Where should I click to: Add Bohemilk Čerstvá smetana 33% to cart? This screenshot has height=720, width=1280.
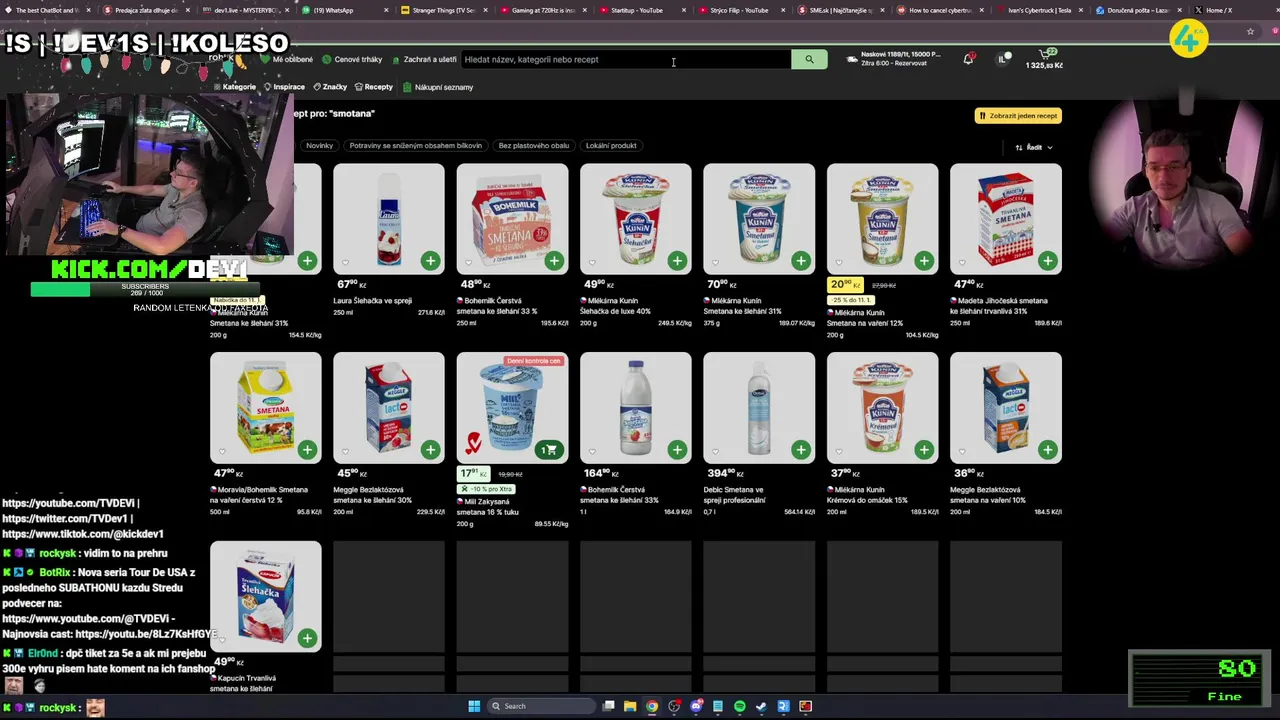click(554, 261)
